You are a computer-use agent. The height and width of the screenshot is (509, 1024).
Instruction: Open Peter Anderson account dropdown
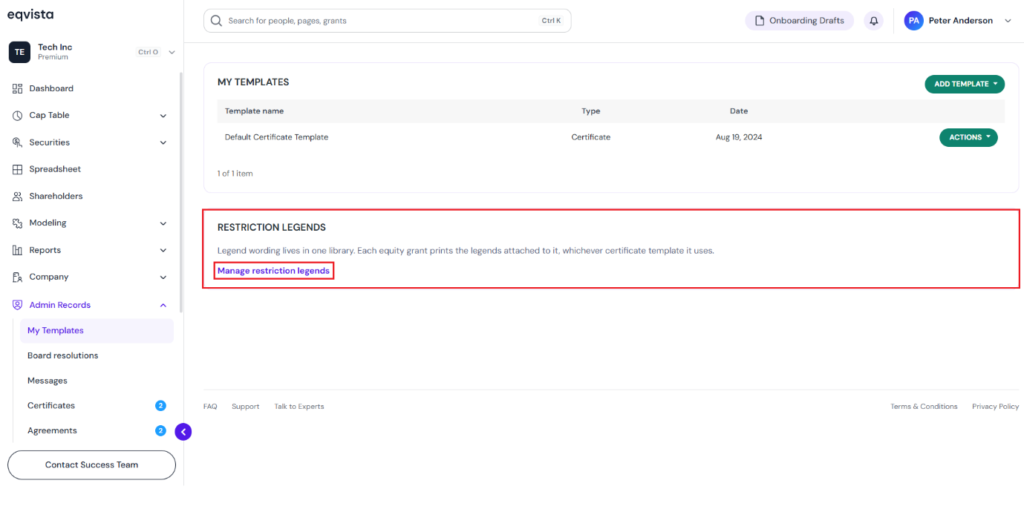click(x=1008, y=21)
